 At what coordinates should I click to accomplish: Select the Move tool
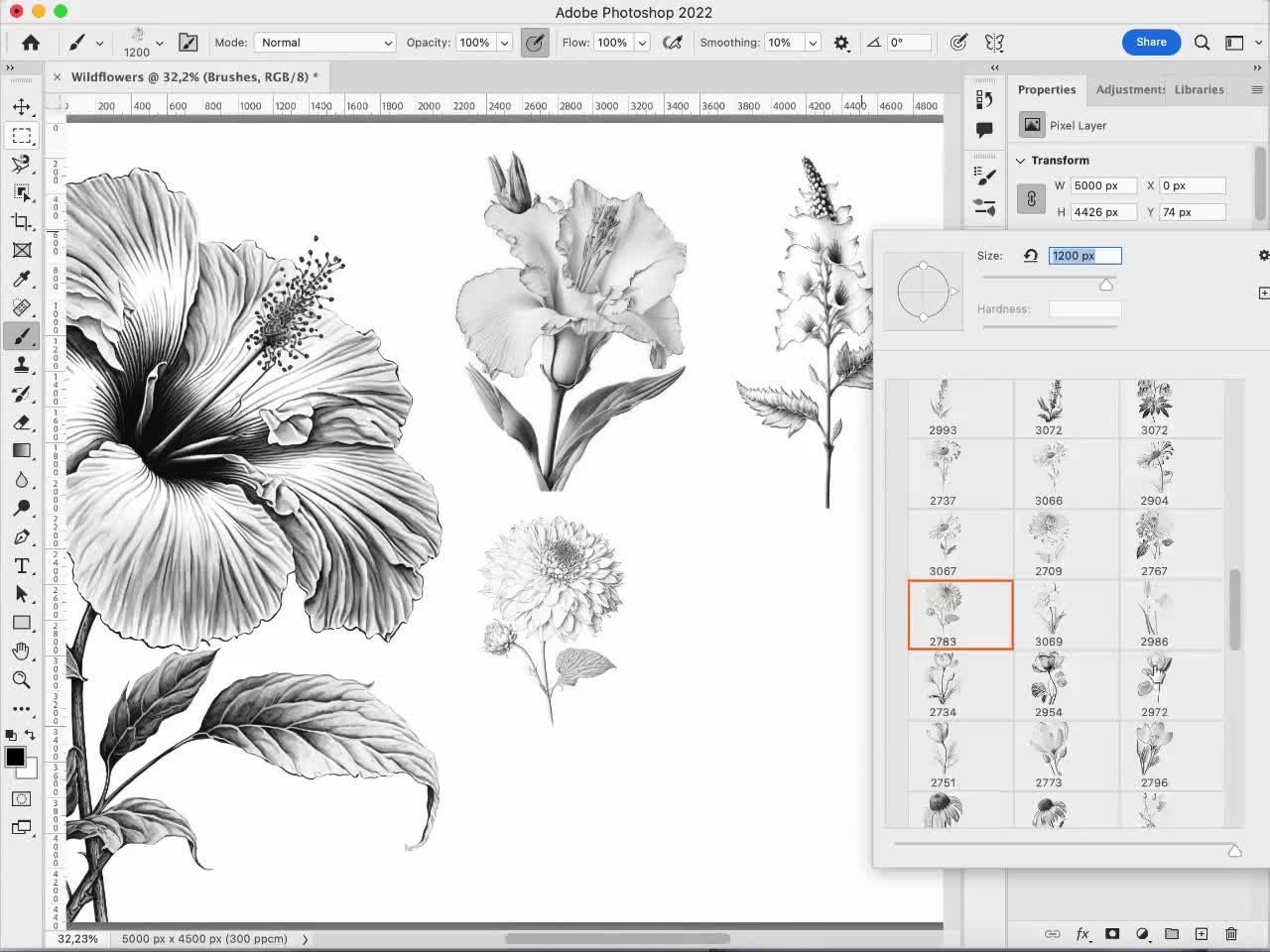[x=22, y=108]
